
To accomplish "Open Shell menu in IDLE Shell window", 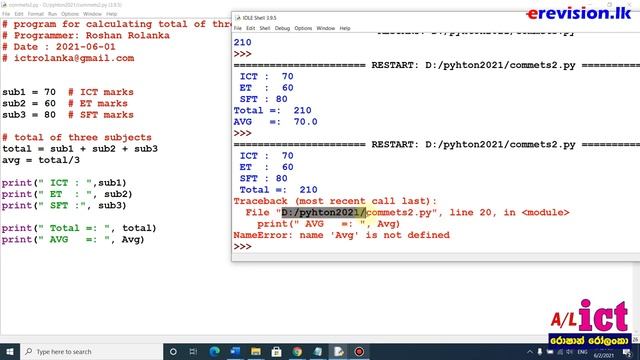I will pos(265,28).
